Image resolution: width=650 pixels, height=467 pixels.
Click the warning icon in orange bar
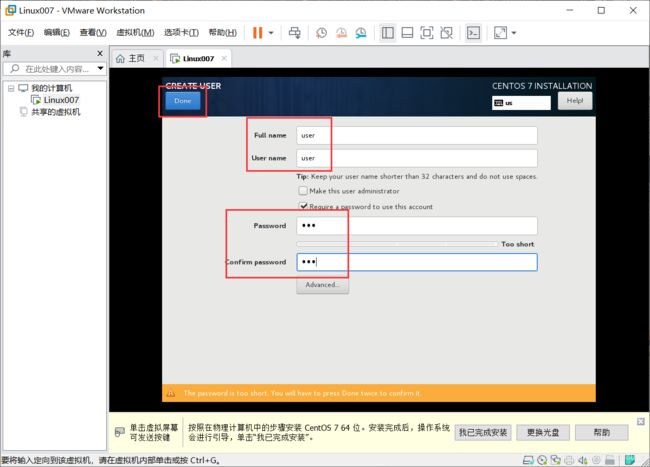coord(170,393)
